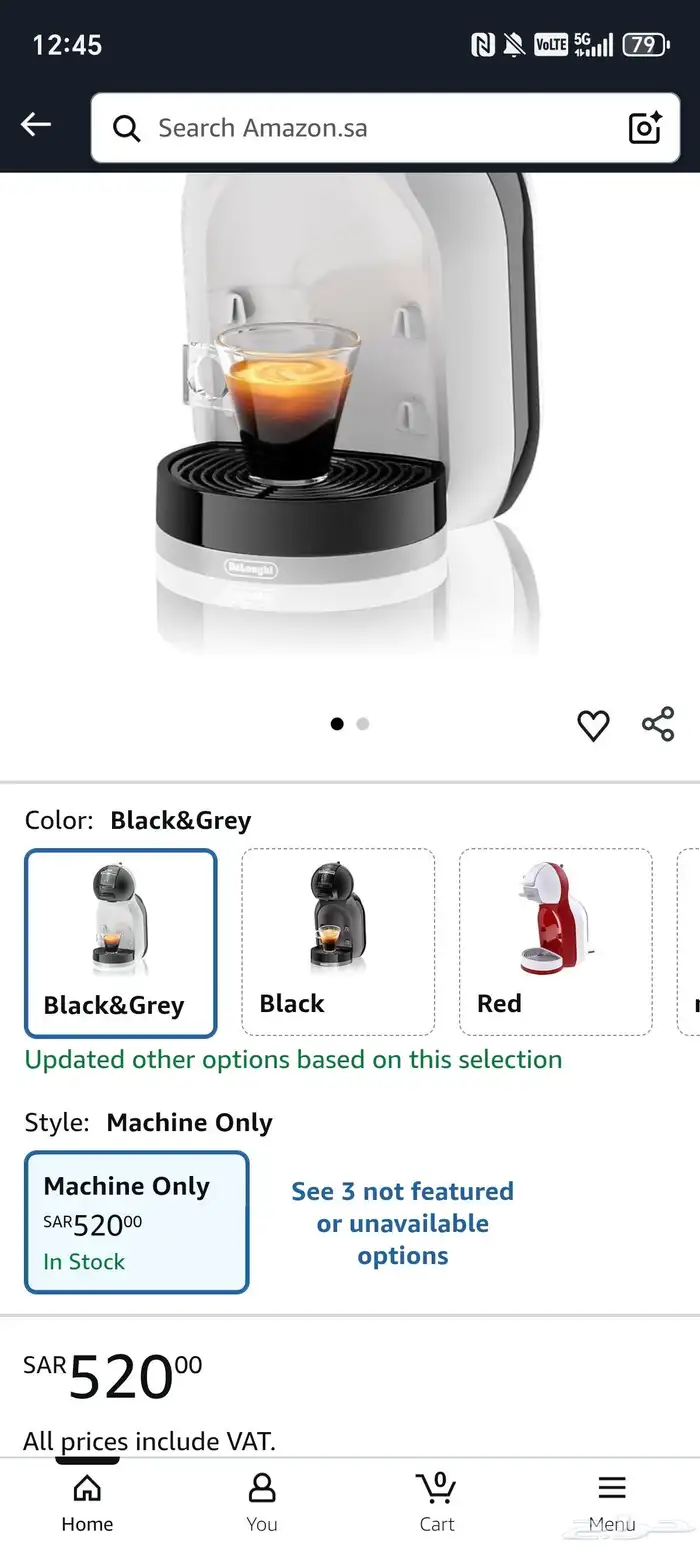The width and height of the screenshot is (700, 1547).
Task: Select the Black color option
Action: [338, 942]
